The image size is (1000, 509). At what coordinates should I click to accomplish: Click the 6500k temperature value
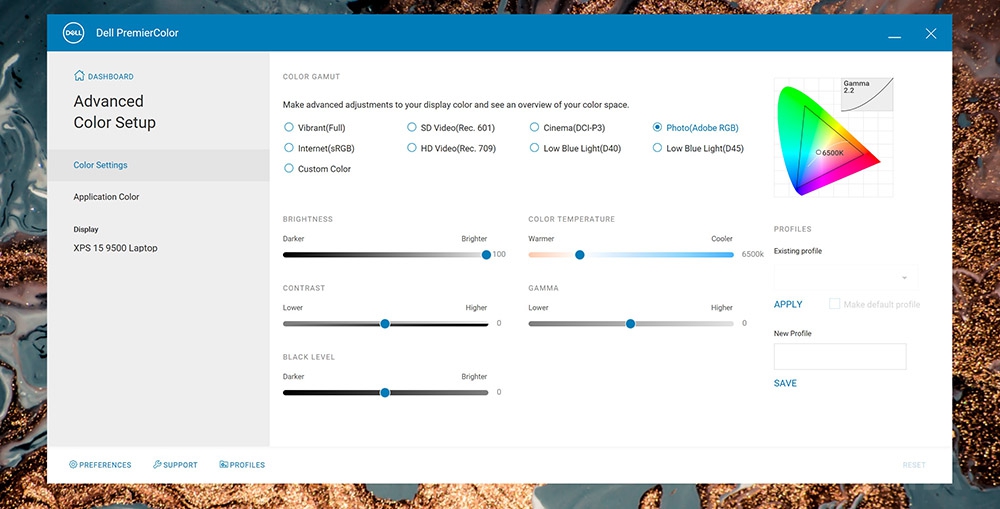pos(753,254)
